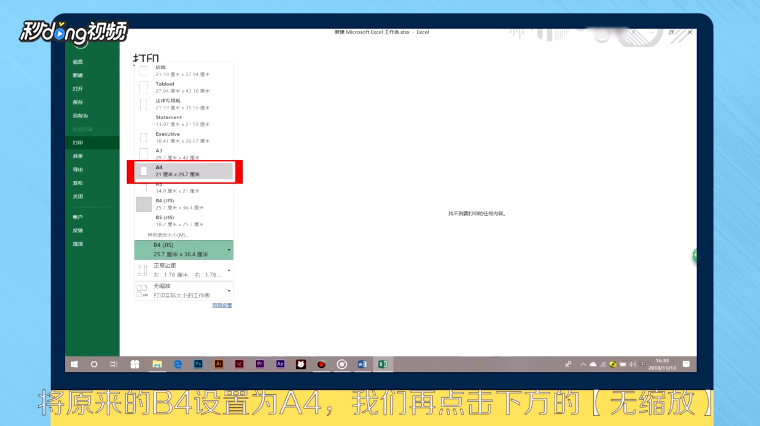Open 选项 (Options) in the sidebar
Screen dimensions: 760x426
click(78, 244)
